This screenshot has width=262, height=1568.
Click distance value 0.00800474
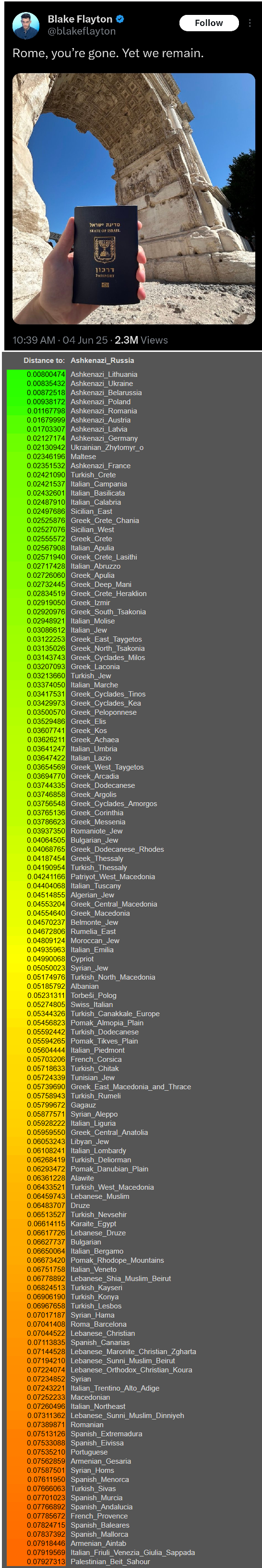(46, 374)
